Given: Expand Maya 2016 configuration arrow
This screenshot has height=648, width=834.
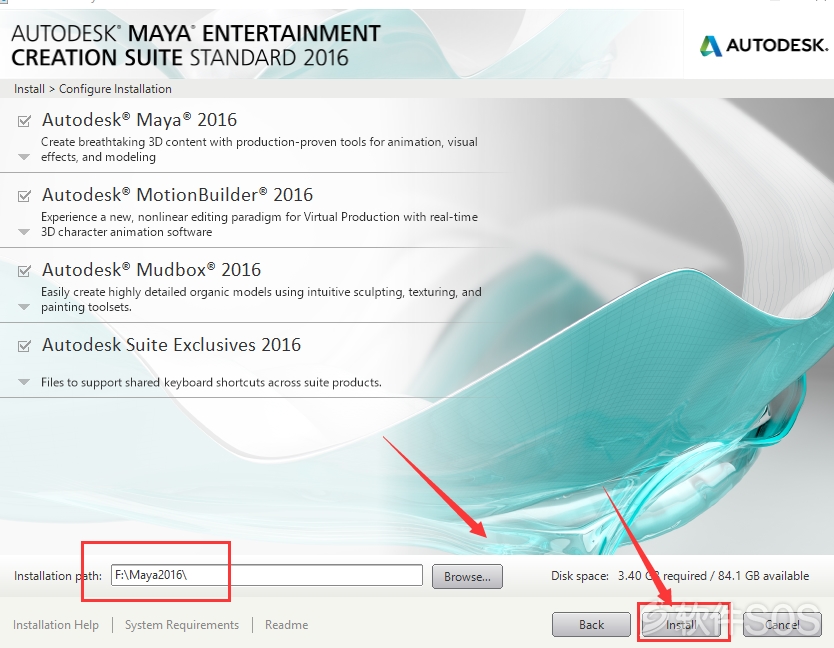Looking at the screenshot, I should 24,157.
